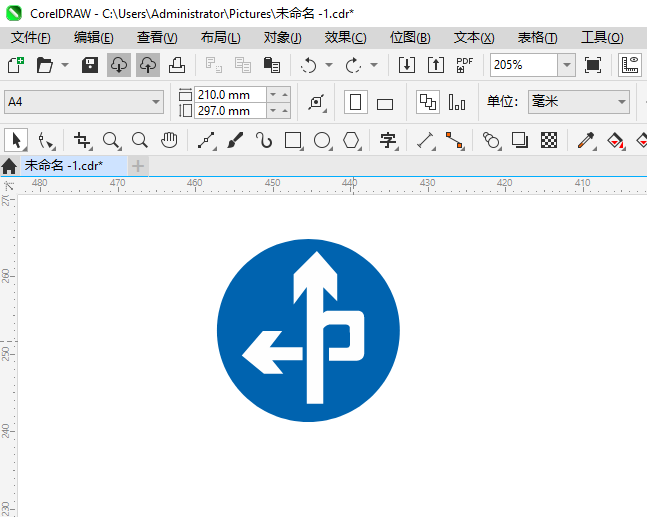The image size is (647, 517).
Task: Paste from clipboard icon
Action: [x=272, y=65]
